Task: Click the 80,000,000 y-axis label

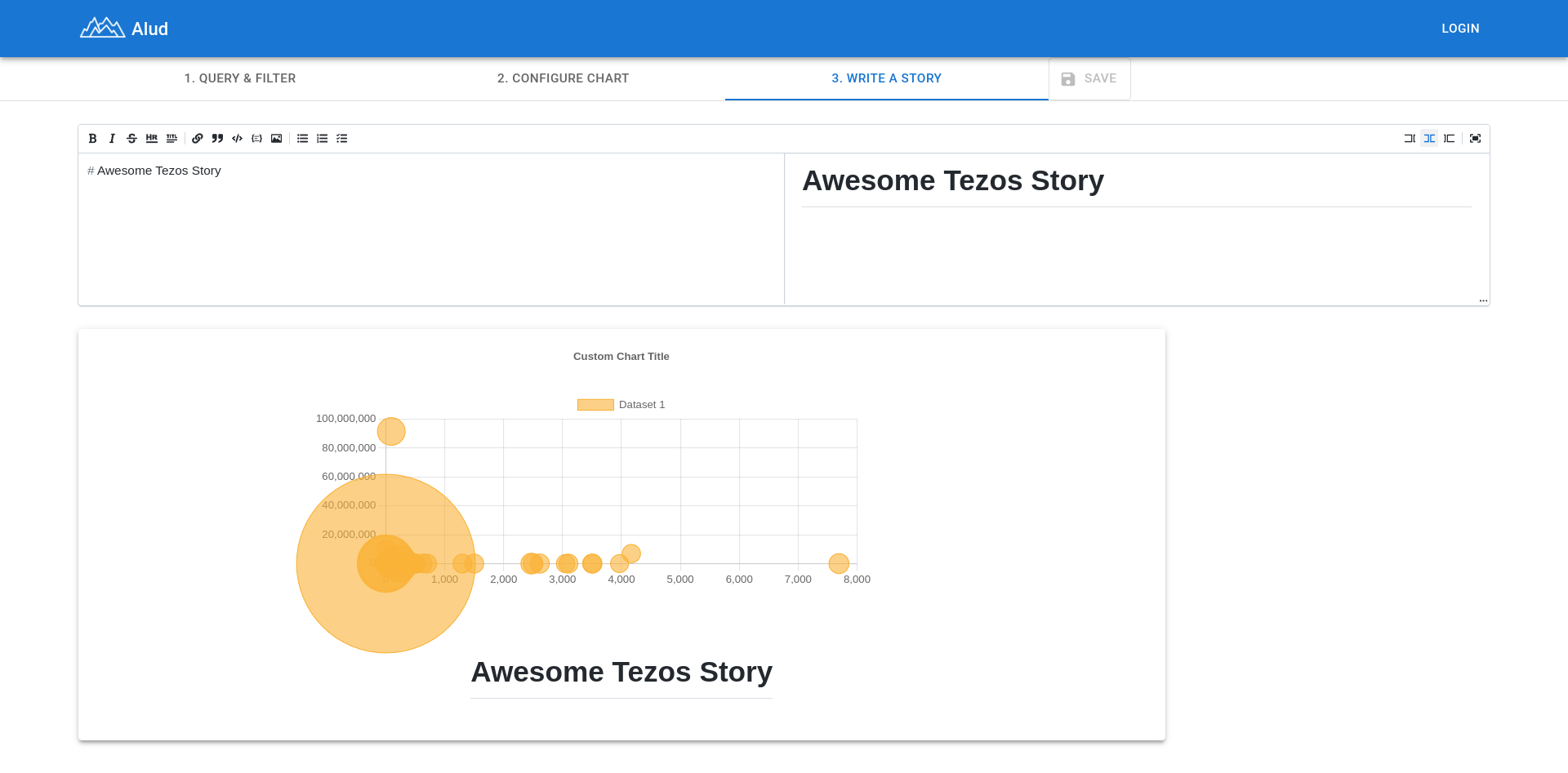Action: click(x=349, y=448)
